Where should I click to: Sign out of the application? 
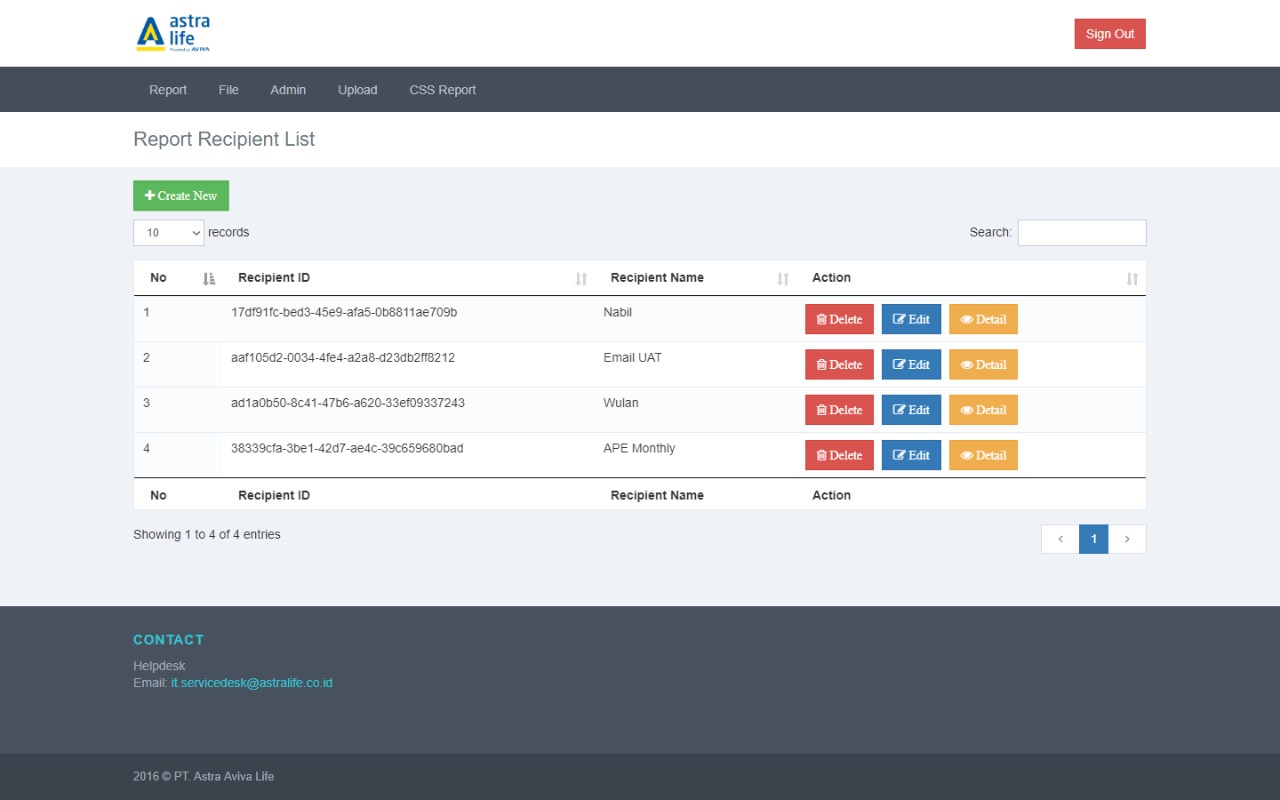(1110, 34)
